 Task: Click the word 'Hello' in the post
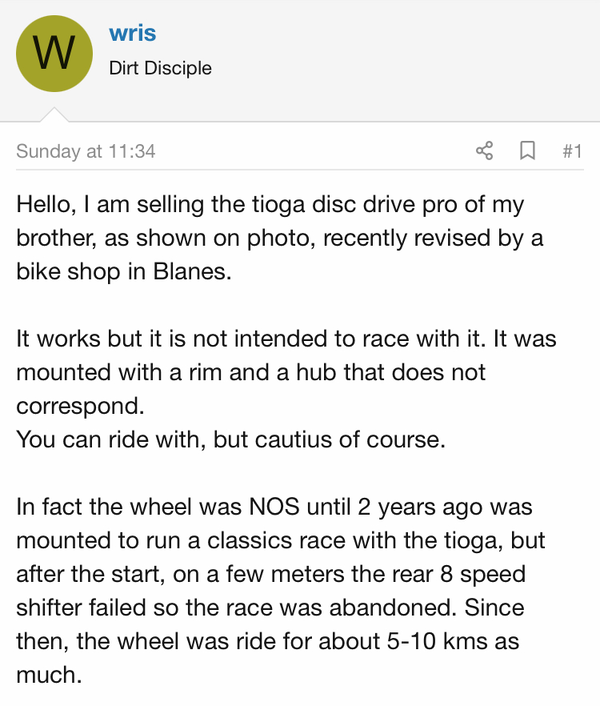coord(43,204)
